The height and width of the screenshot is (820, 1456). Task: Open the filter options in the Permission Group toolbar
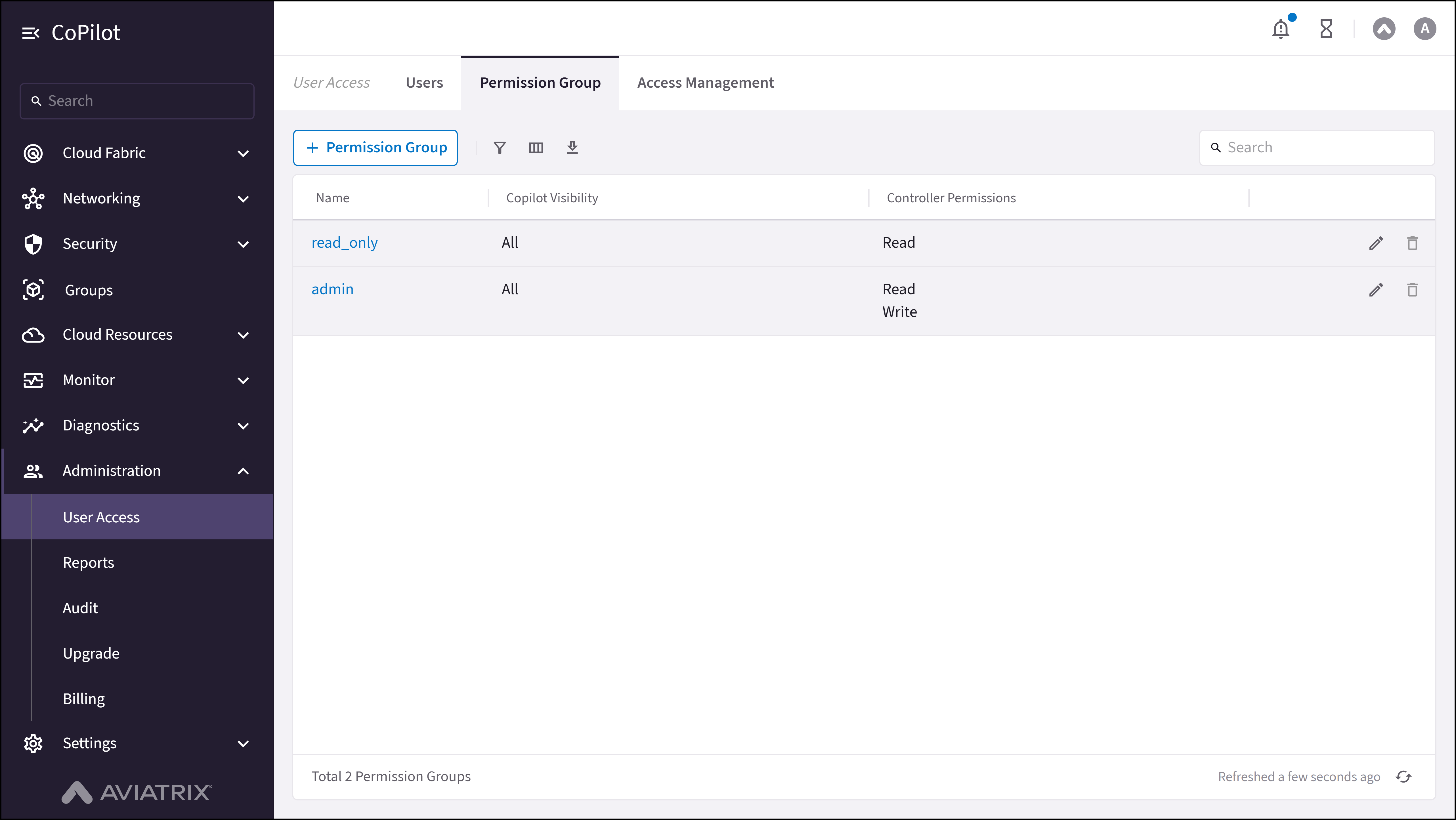500,148
